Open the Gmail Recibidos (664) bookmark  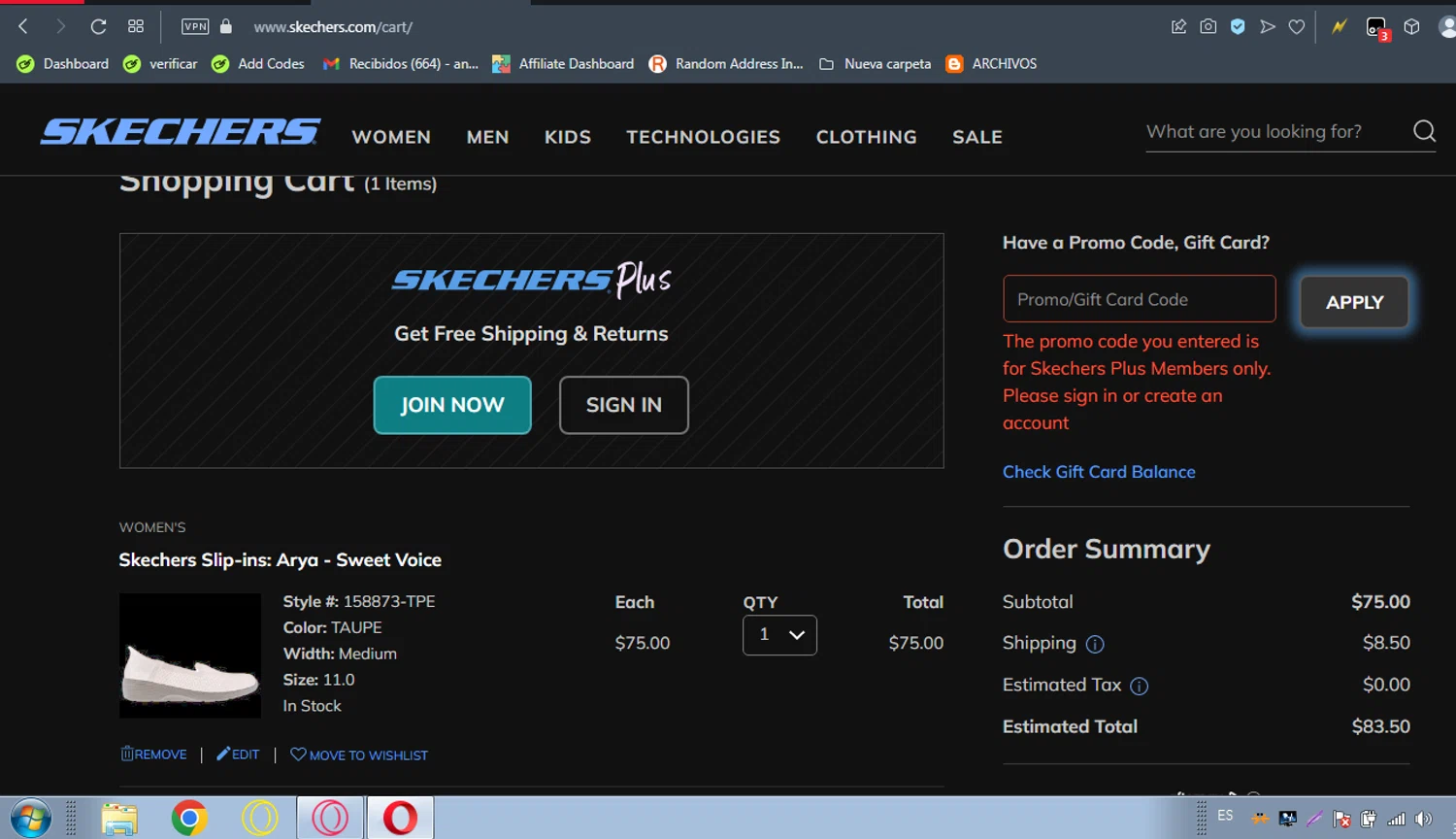pyautogui.click(x=401, y=63)
